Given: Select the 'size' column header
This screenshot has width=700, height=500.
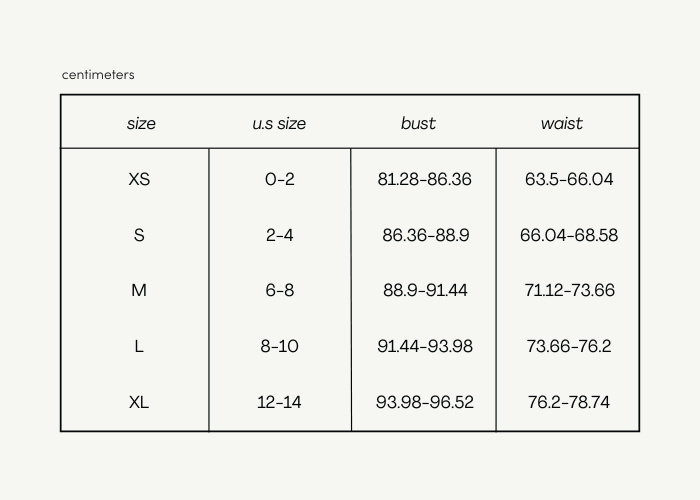Looking at the screenshot, I should click(141, 124).
